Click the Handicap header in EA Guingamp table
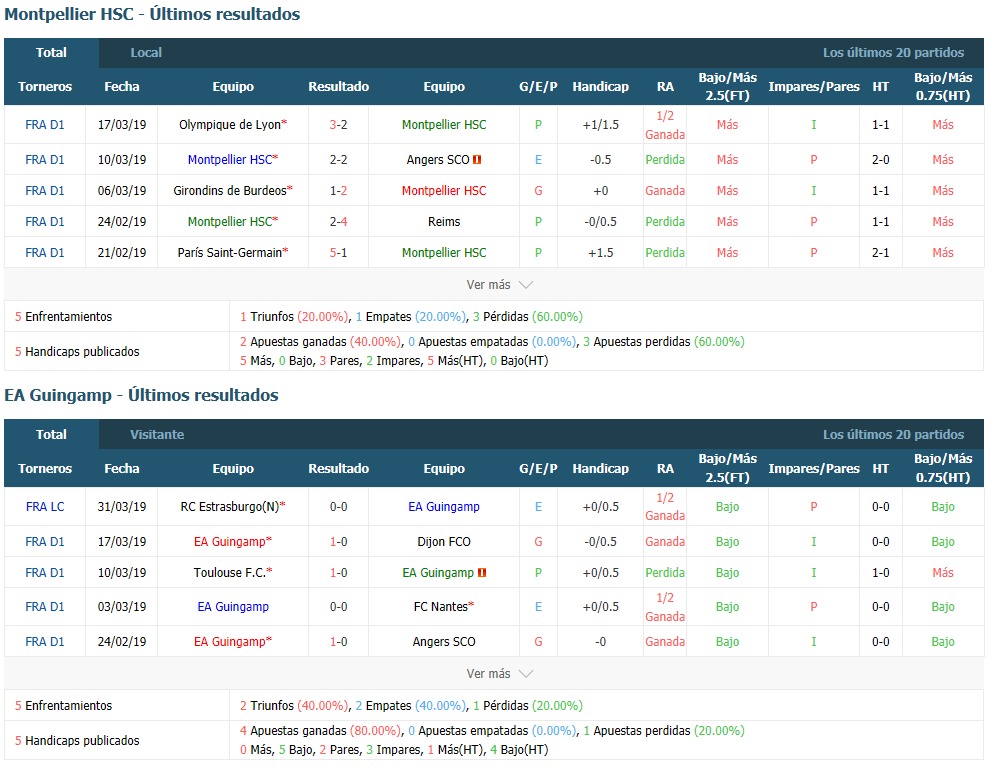Image resolution: width=994 pixels, height=768 pixels. 600,469
